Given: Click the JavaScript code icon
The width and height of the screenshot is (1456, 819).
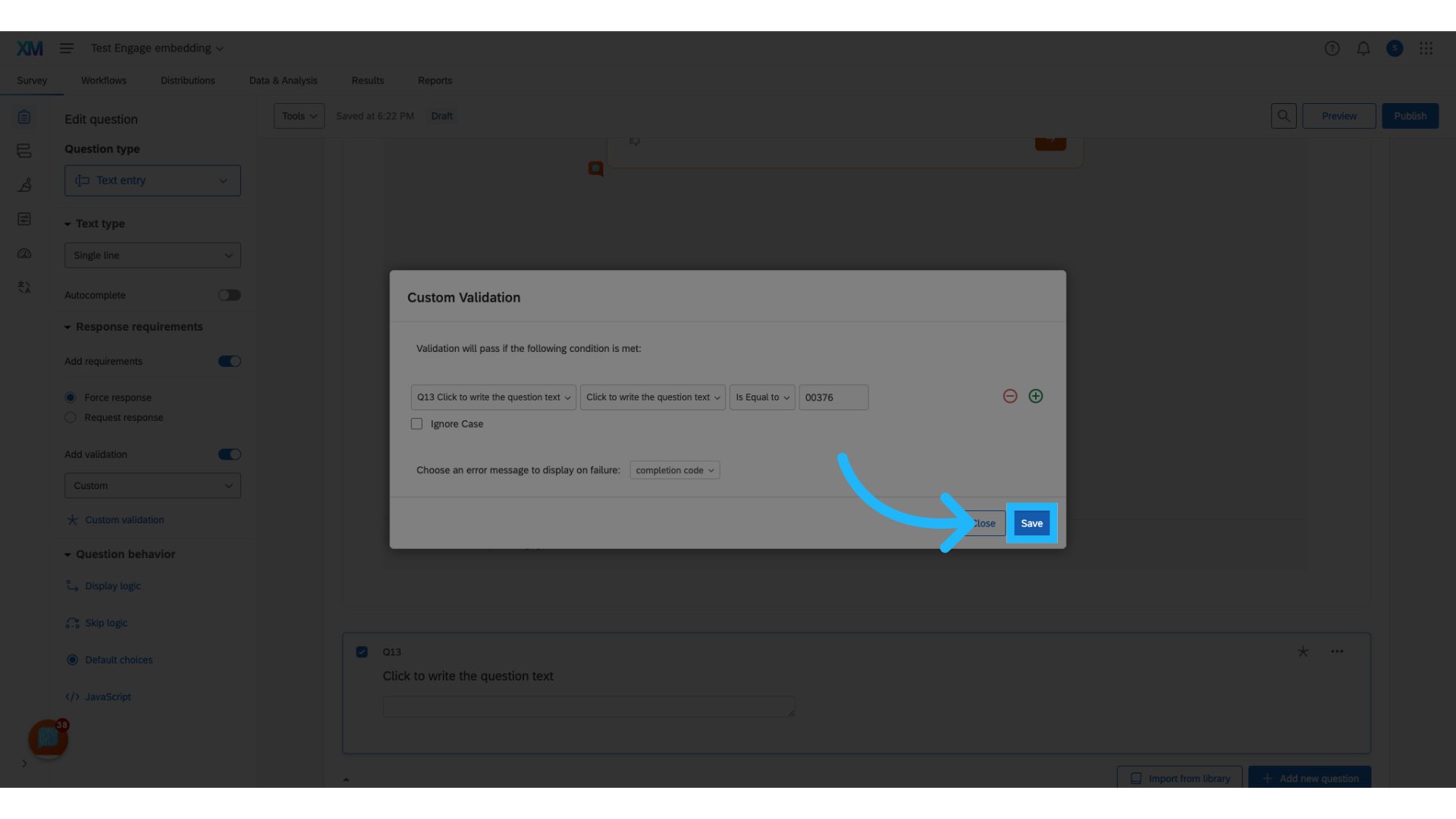Looking at the screenshot, I should click(x=72, y=697).
